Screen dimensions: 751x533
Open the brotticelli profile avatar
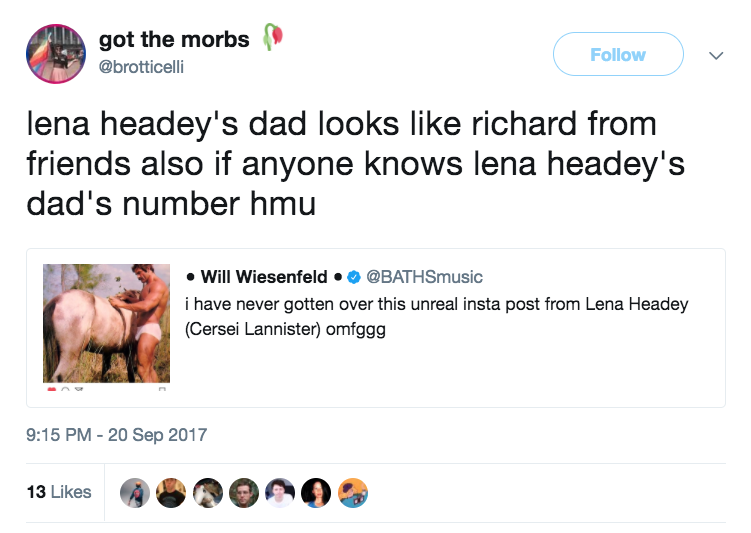[x=55, y=54]
